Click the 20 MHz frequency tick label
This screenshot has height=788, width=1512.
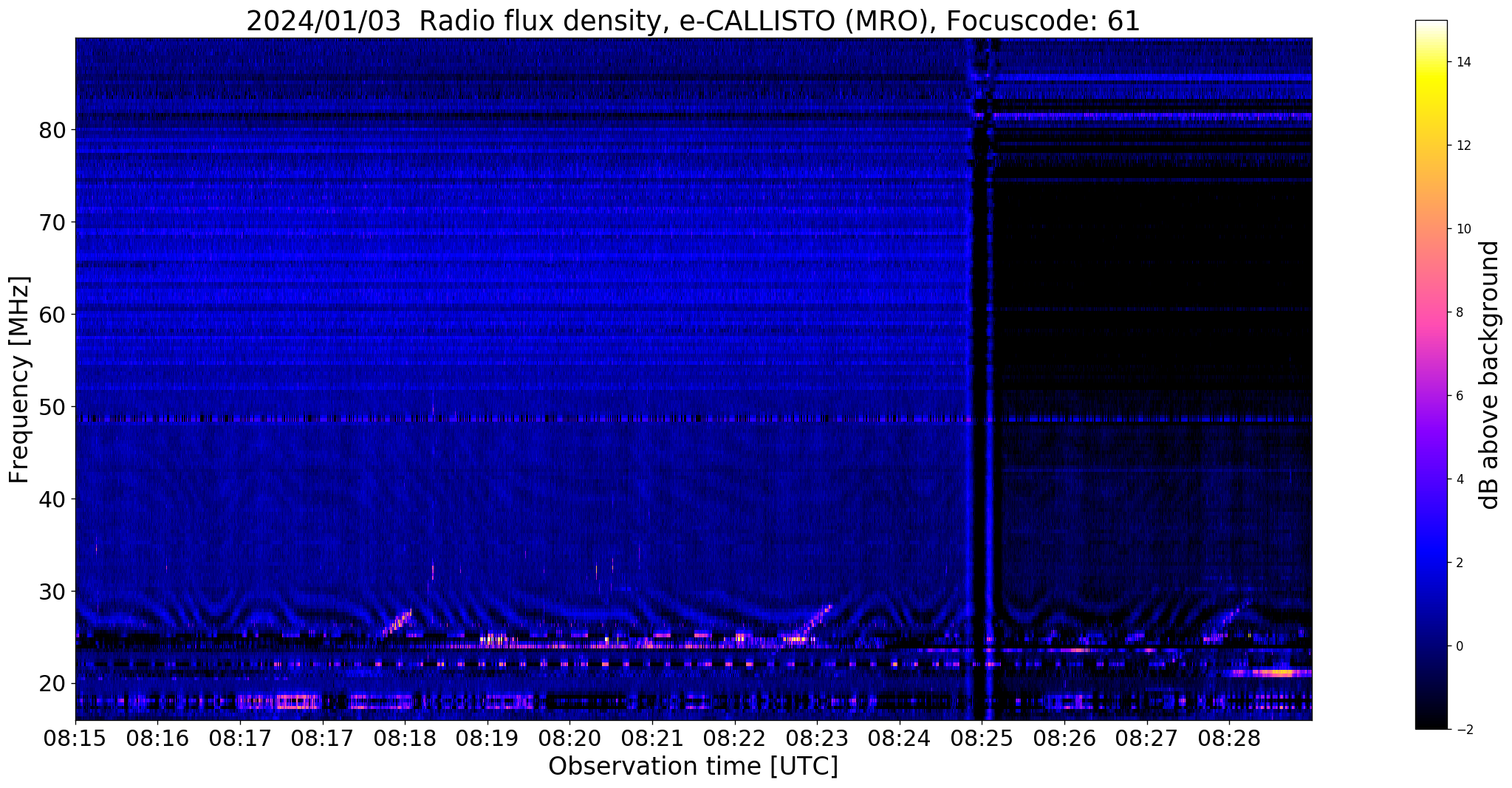tap(53, 683)
